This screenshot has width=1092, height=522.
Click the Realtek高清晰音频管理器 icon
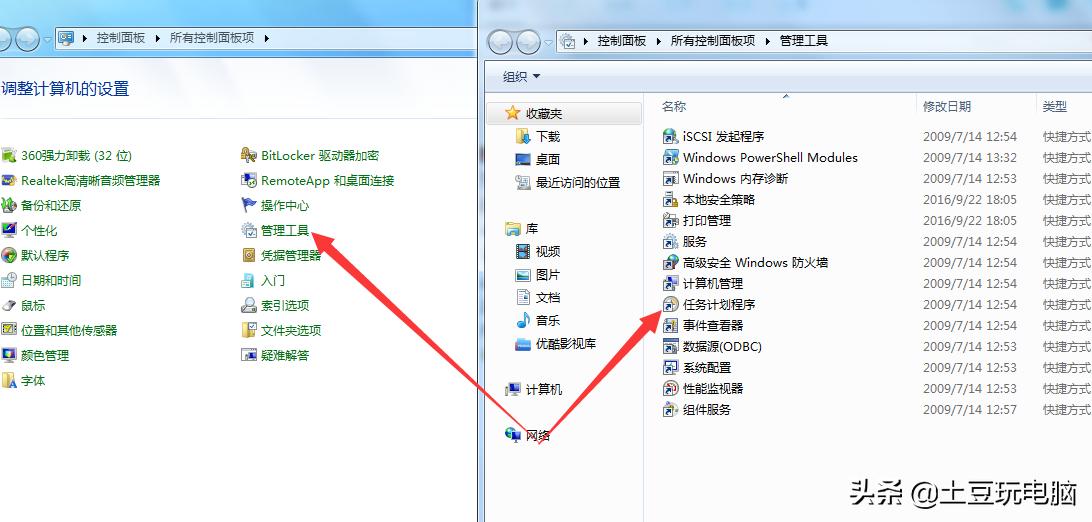coord(8,180)
